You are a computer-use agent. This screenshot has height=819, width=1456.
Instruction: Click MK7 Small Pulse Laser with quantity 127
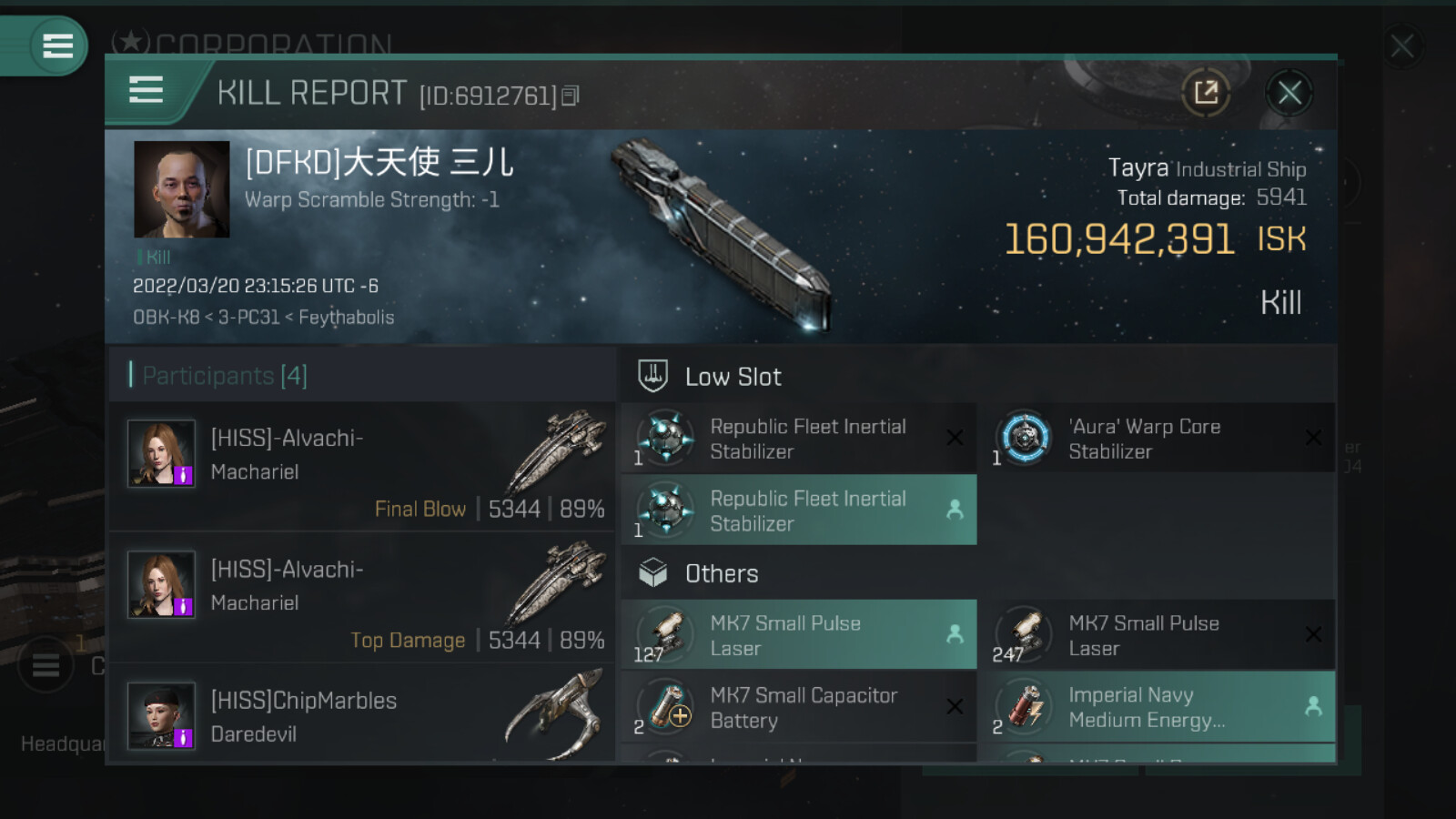point(798,635)
